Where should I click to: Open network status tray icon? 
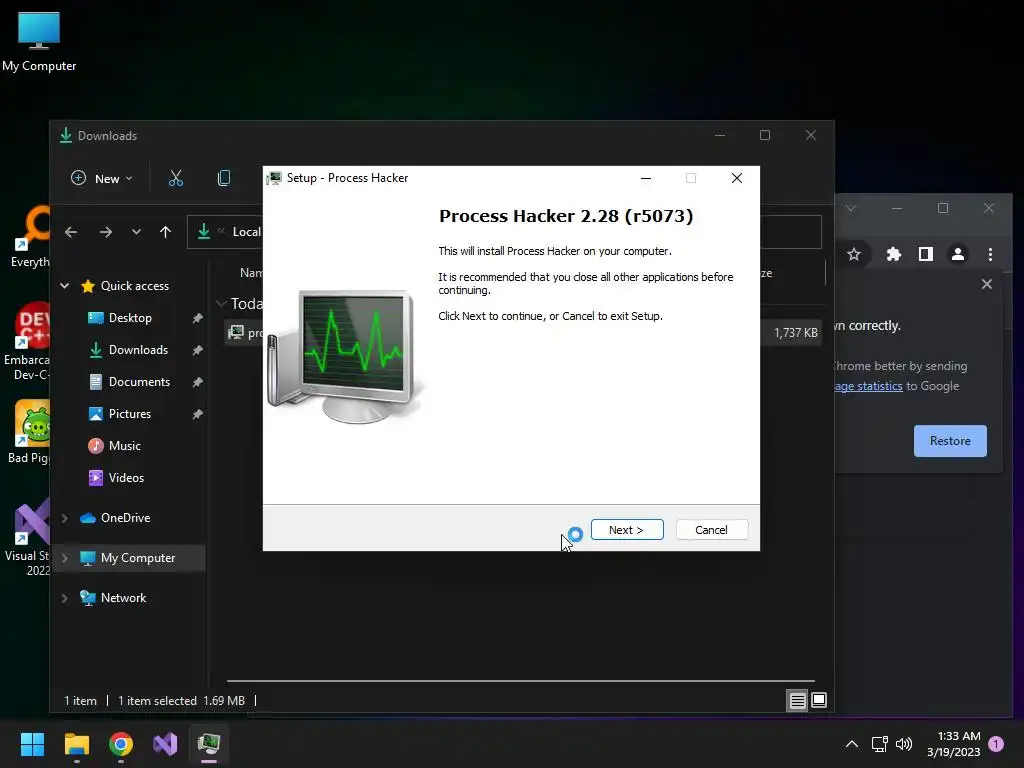(880, 744)
